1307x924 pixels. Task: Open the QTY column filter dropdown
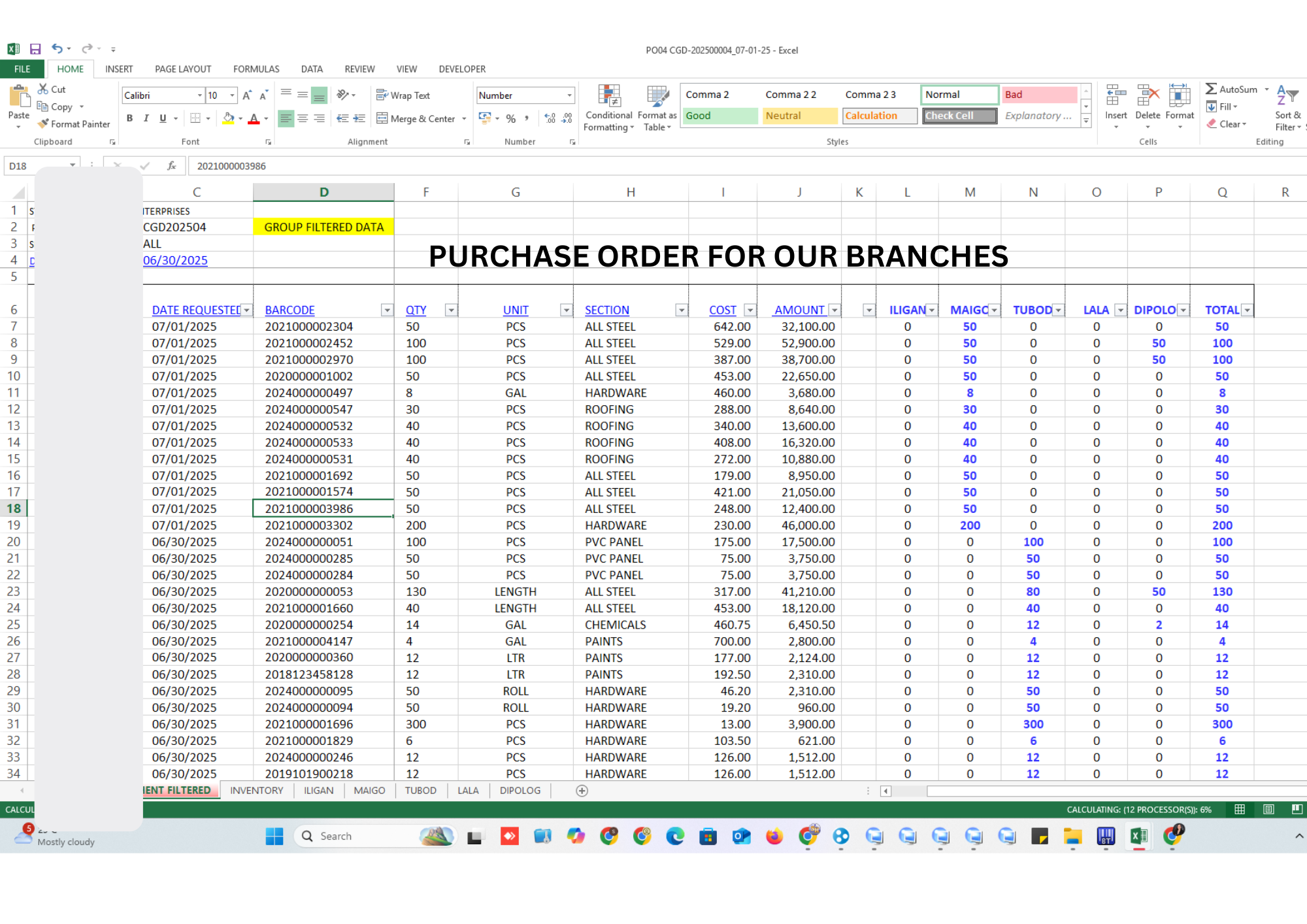click(x=451, y=310)
